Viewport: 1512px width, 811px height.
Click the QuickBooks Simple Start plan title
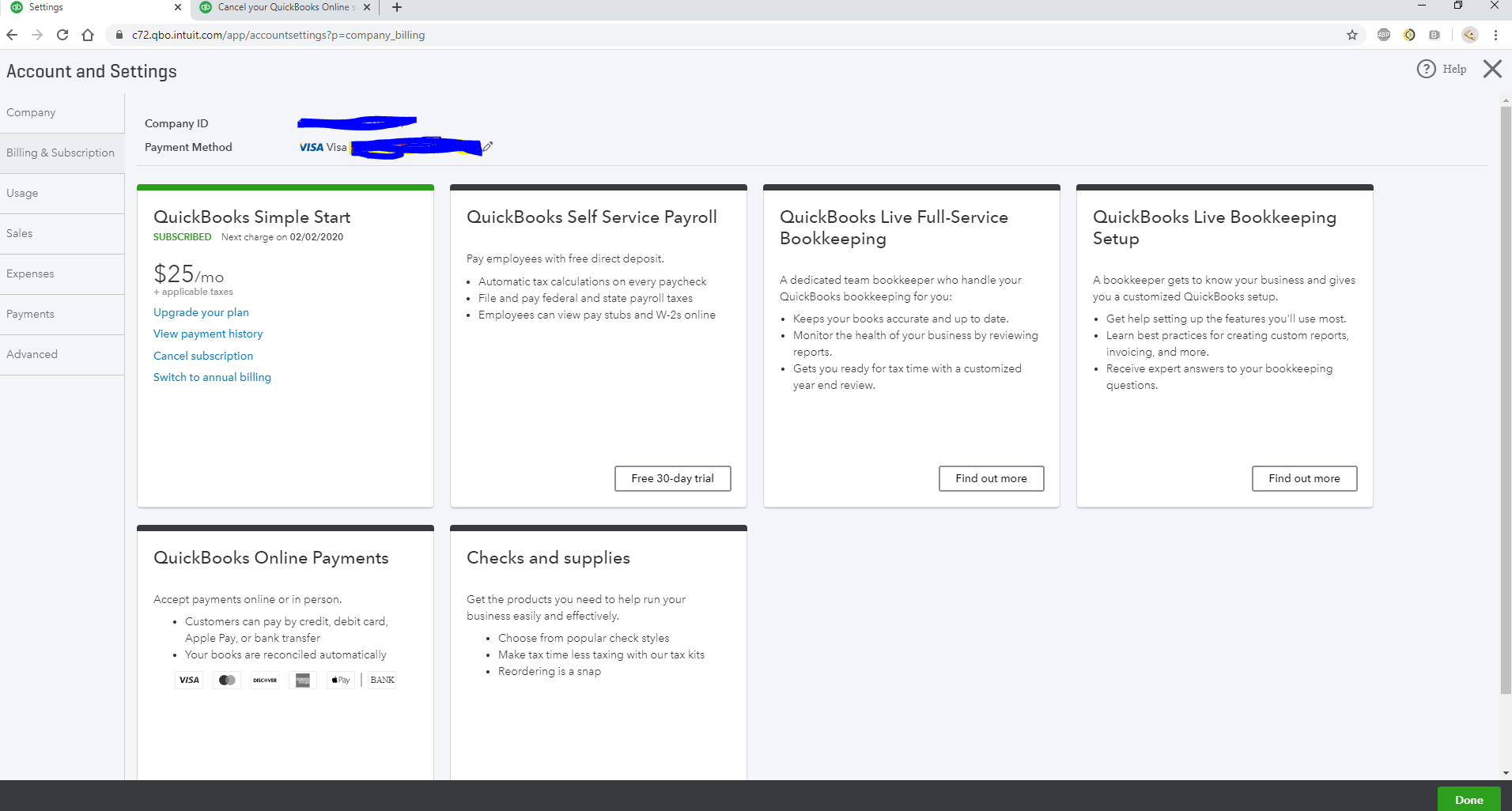[x=251, y=217]
